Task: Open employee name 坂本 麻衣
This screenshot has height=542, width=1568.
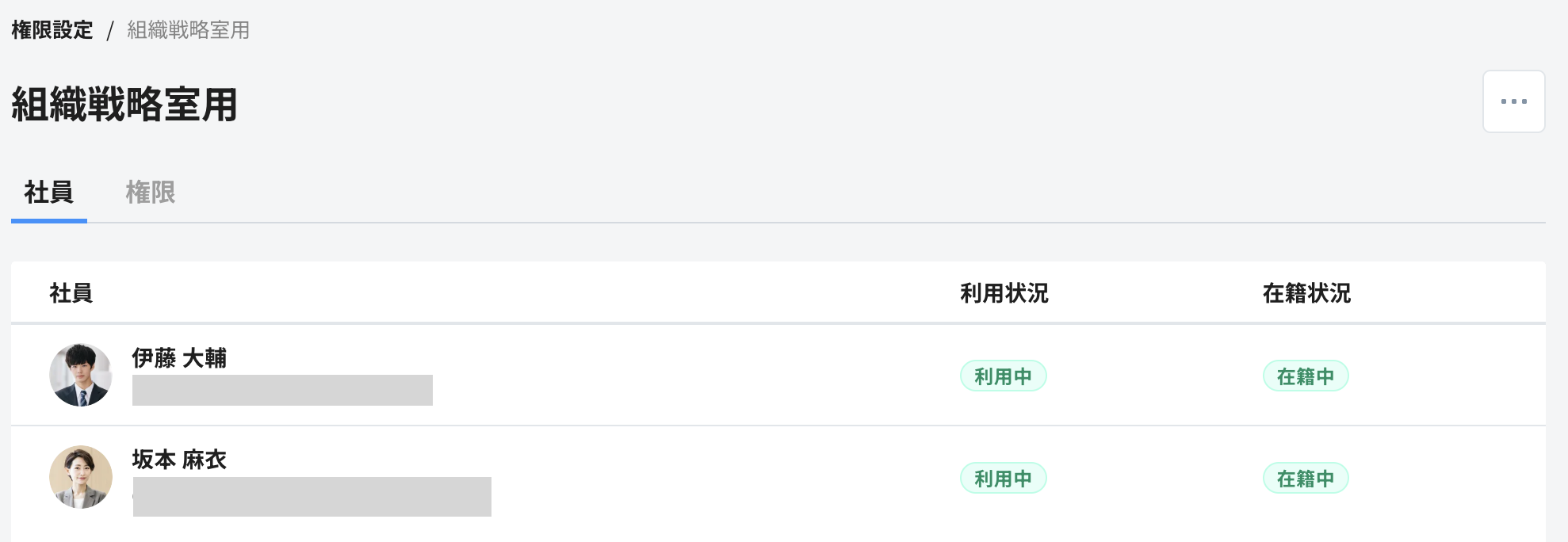Action: [x=179, y=460]
